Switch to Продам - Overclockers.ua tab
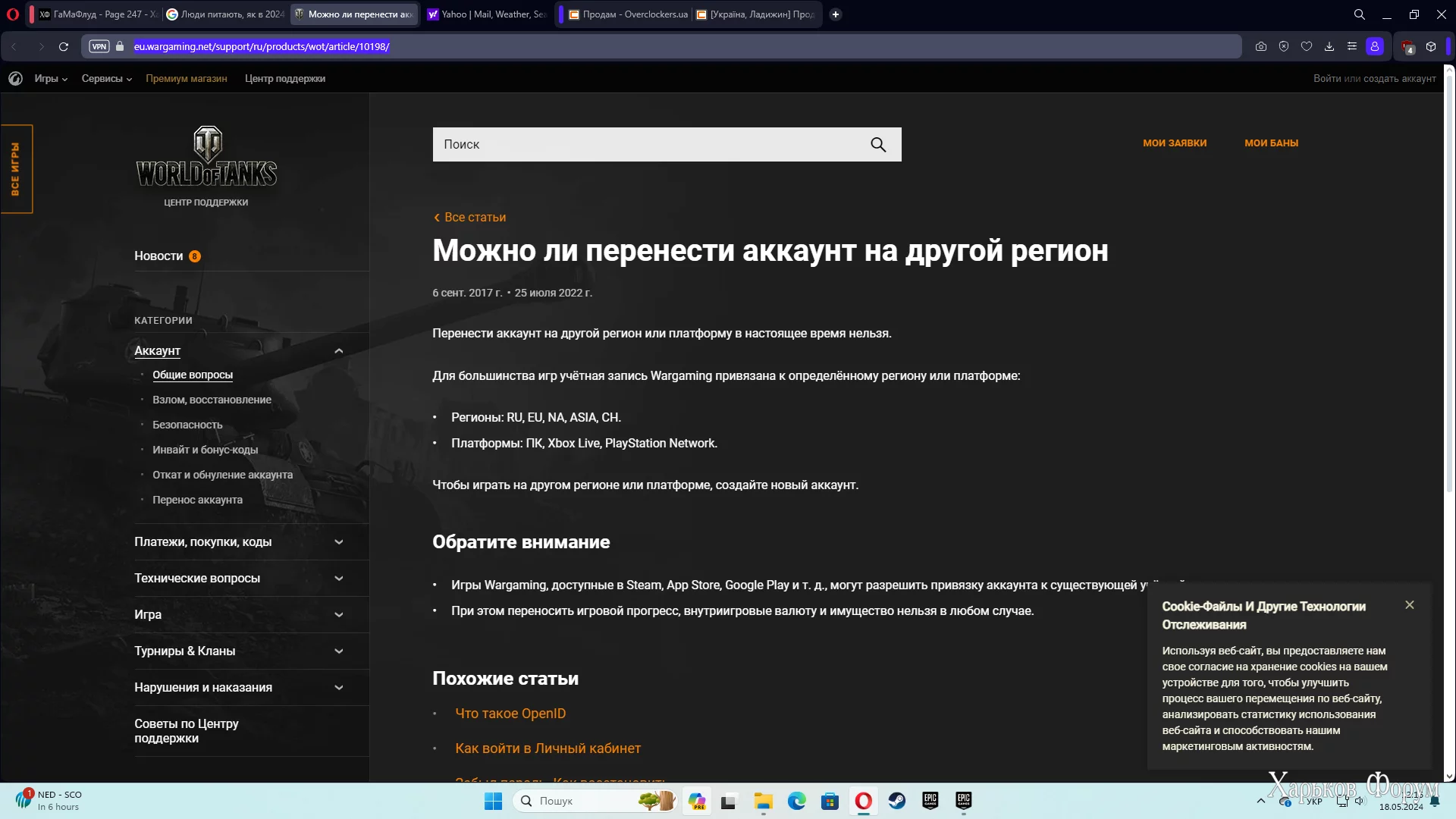The width and height of the screenshot is (1456, 819). click(628, 14)
